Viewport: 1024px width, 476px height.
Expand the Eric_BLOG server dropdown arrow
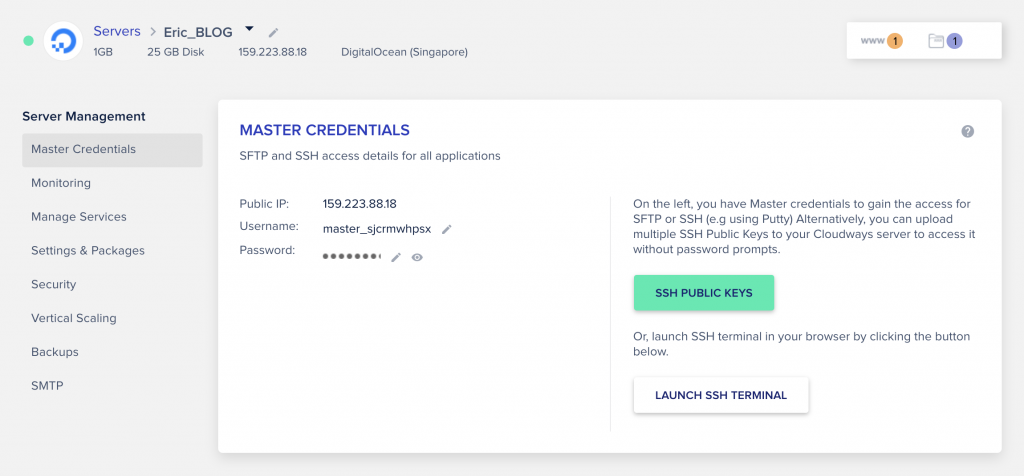(x=249, y=29)
